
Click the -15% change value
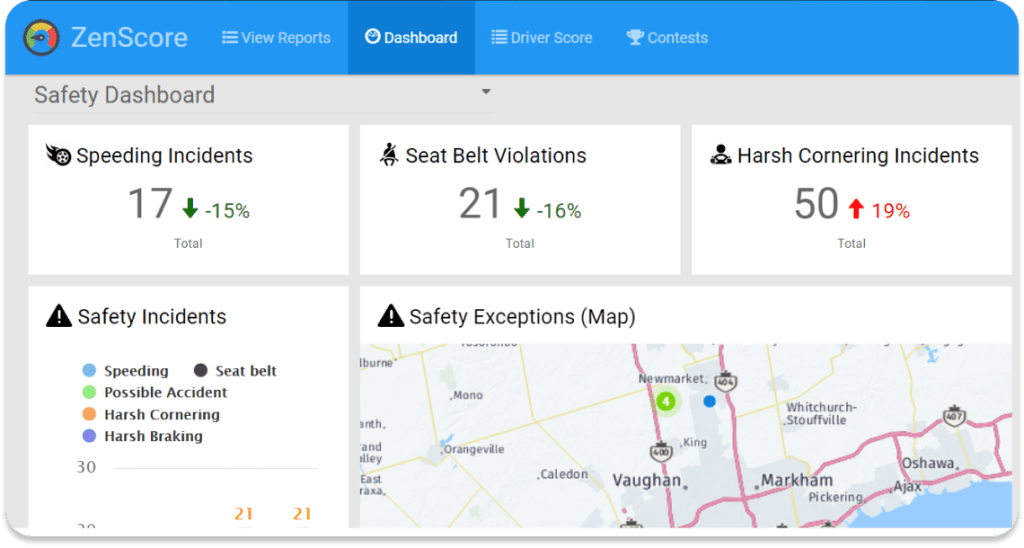pyautogui.click(x=227, y=211)
